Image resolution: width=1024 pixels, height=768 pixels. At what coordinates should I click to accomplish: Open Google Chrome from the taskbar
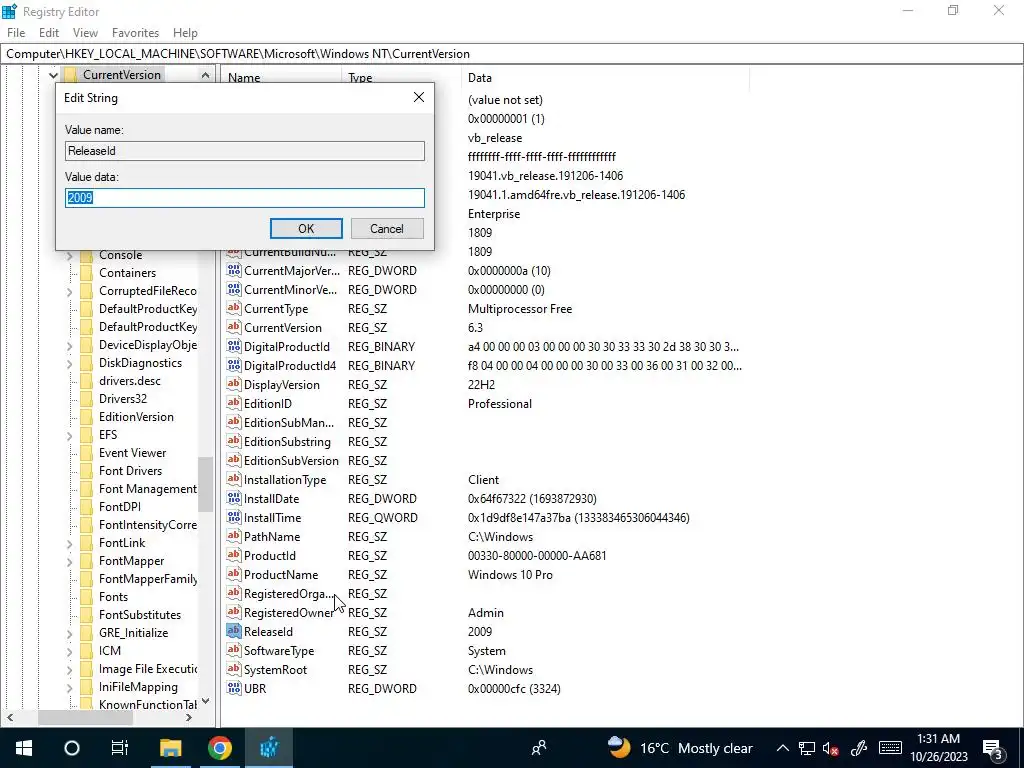[219, 748]
